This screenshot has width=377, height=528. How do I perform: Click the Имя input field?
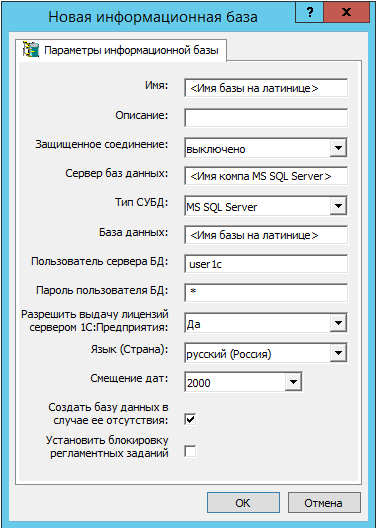[x=266, y=88]
